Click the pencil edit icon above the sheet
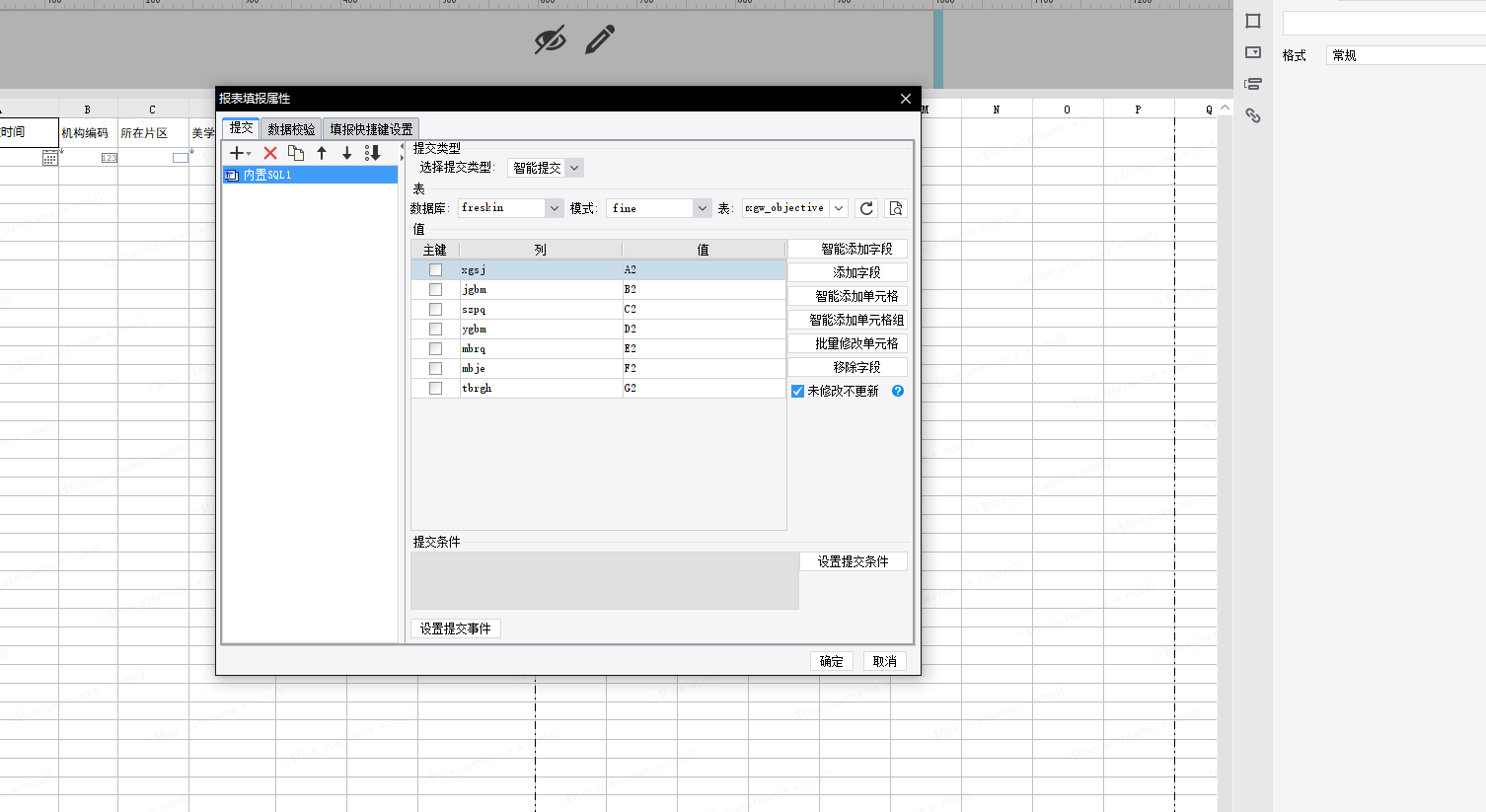The height and width of the screenshot is (812, 1486). point(600,39)
